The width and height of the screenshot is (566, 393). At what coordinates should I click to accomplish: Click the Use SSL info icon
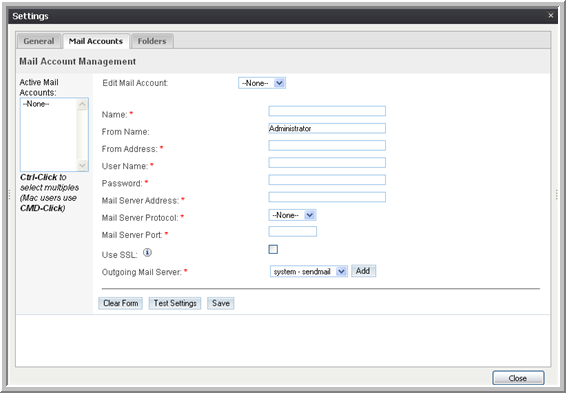coord(147,253)
